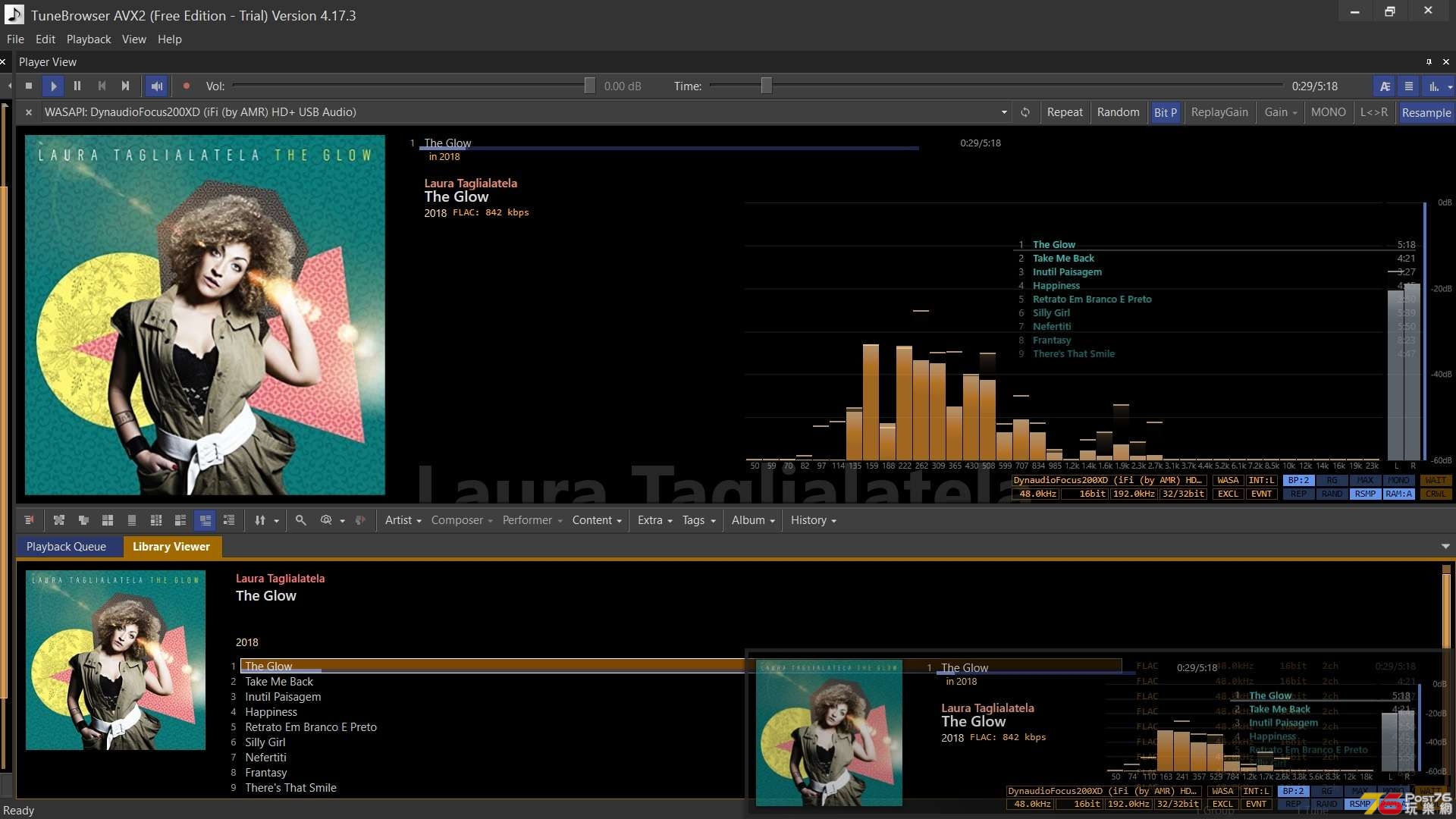The width and height of the screenshot is (1456, 819).
Task: Click the volume slider handle
Action: (589, 86)
